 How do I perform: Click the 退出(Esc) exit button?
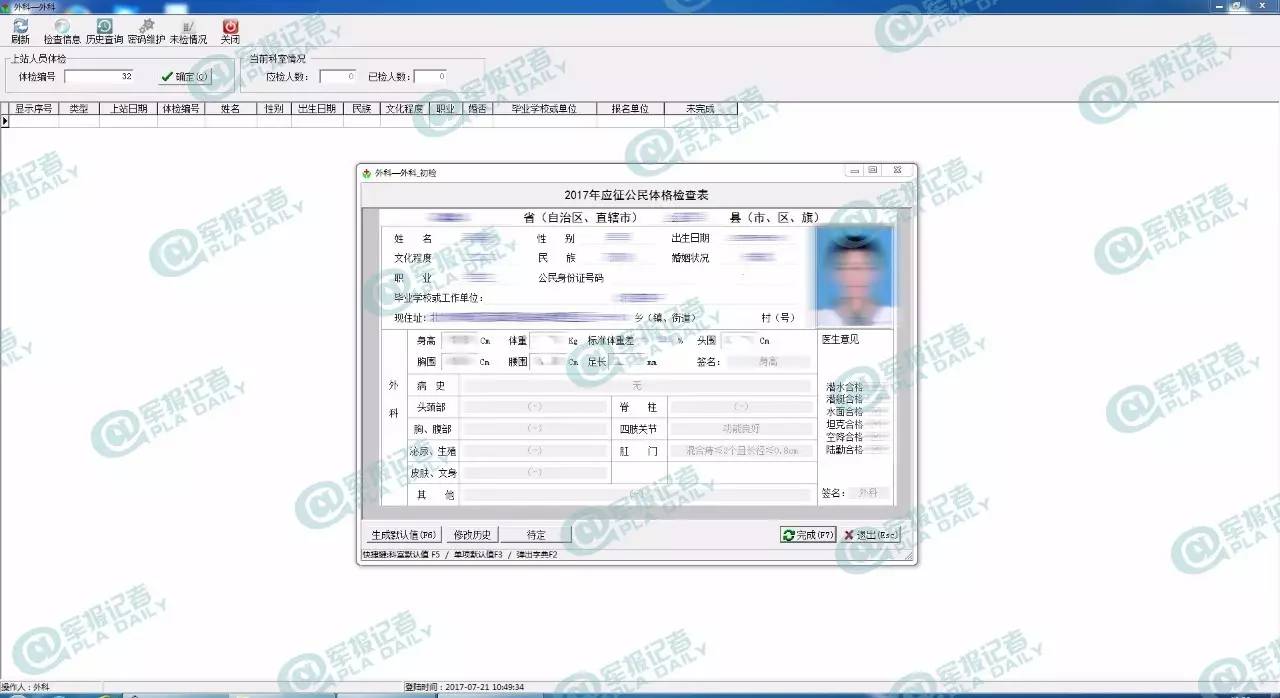(871, 535)
